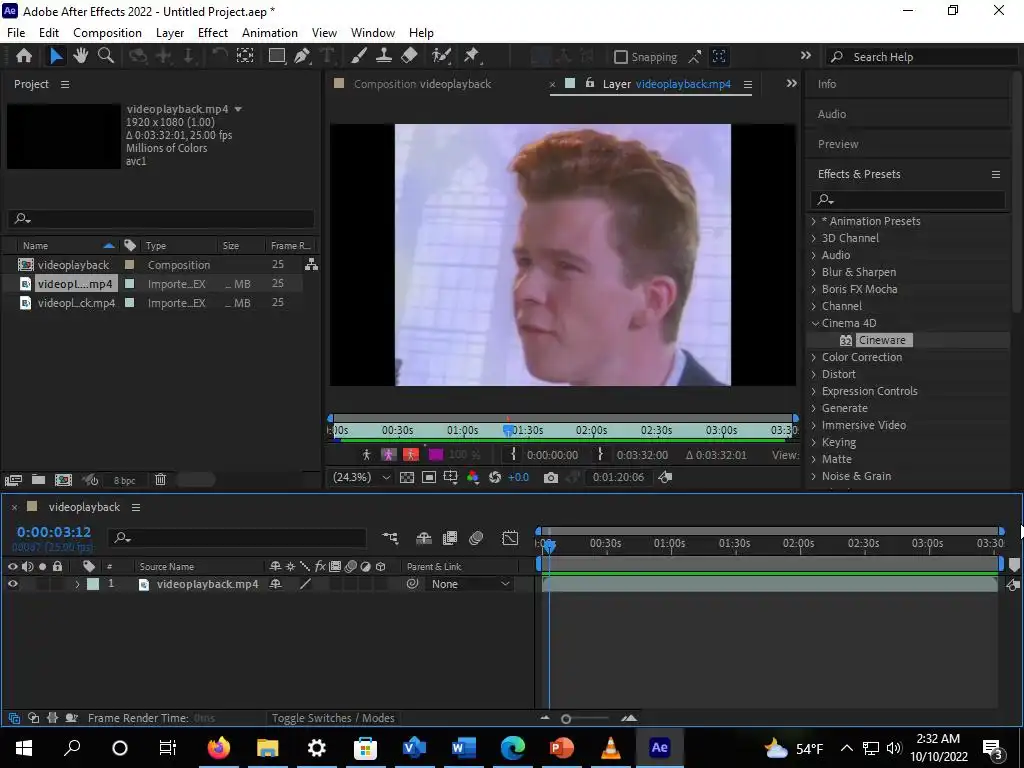This screenshot has width=1024, height=768.
Task: Open the File menu
Action: point(16,33)
